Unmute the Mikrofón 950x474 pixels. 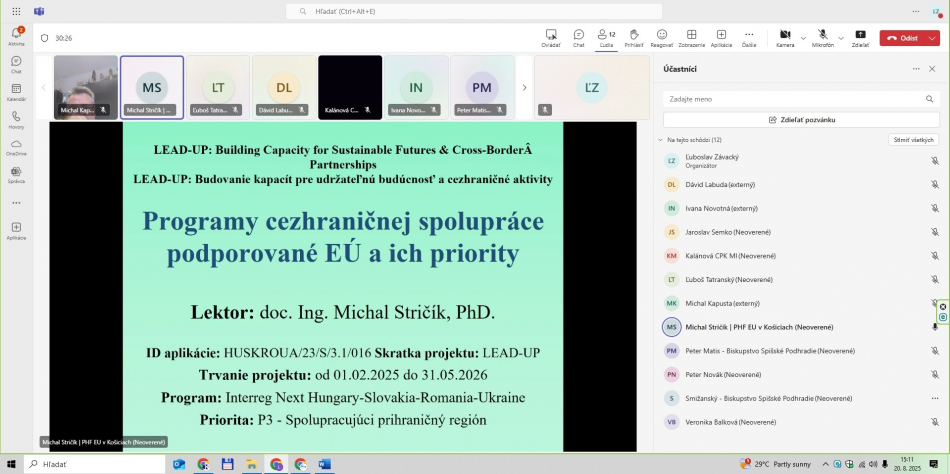pos(822,37)
